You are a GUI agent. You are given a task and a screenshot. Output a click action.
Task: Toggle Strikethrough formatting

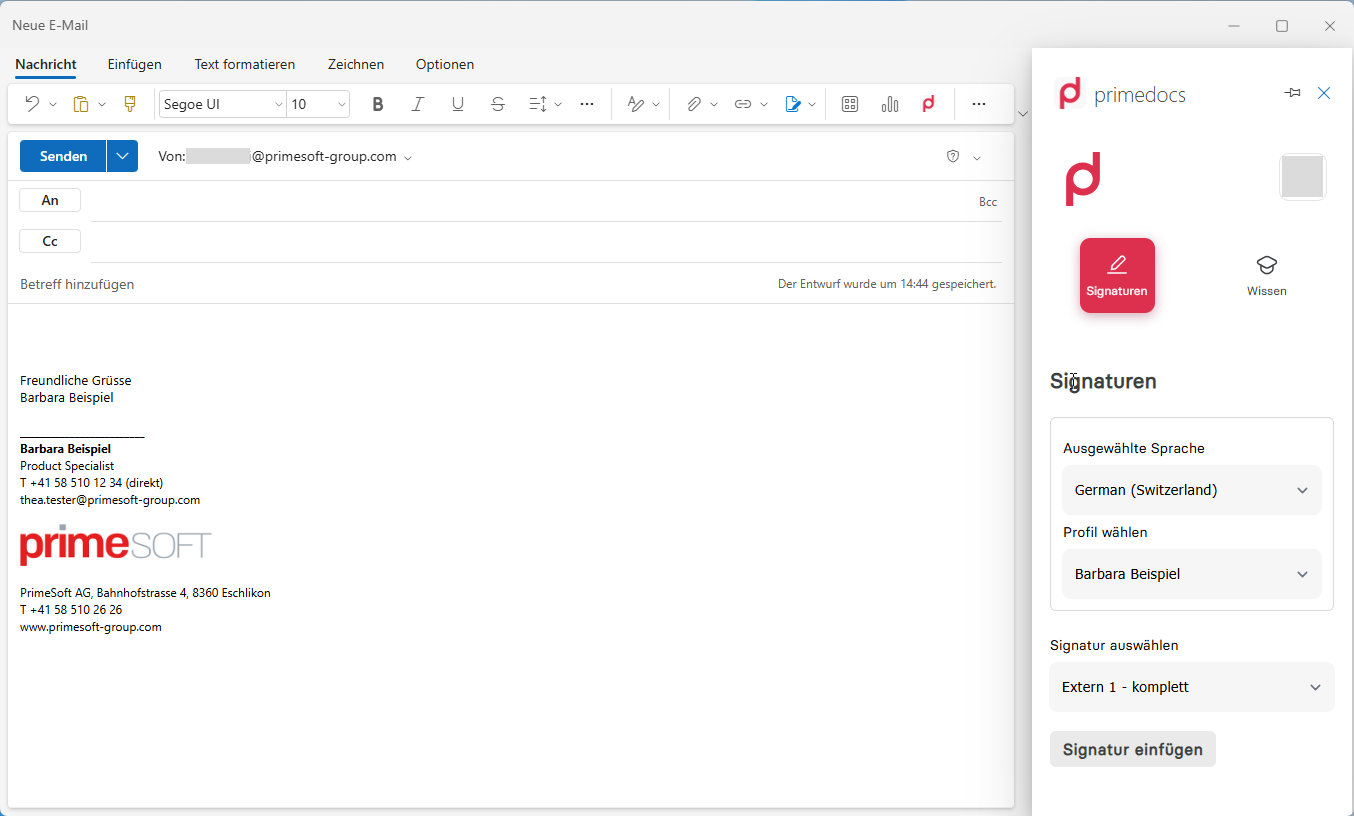pos(498,104)
